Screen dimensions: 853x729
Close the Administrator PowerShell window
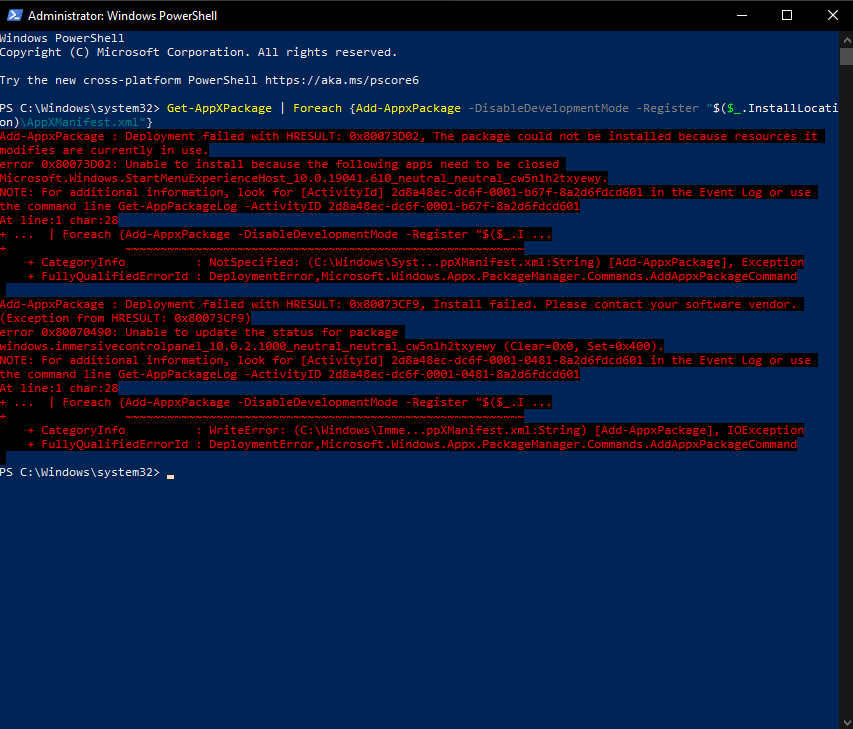point(832,15)
